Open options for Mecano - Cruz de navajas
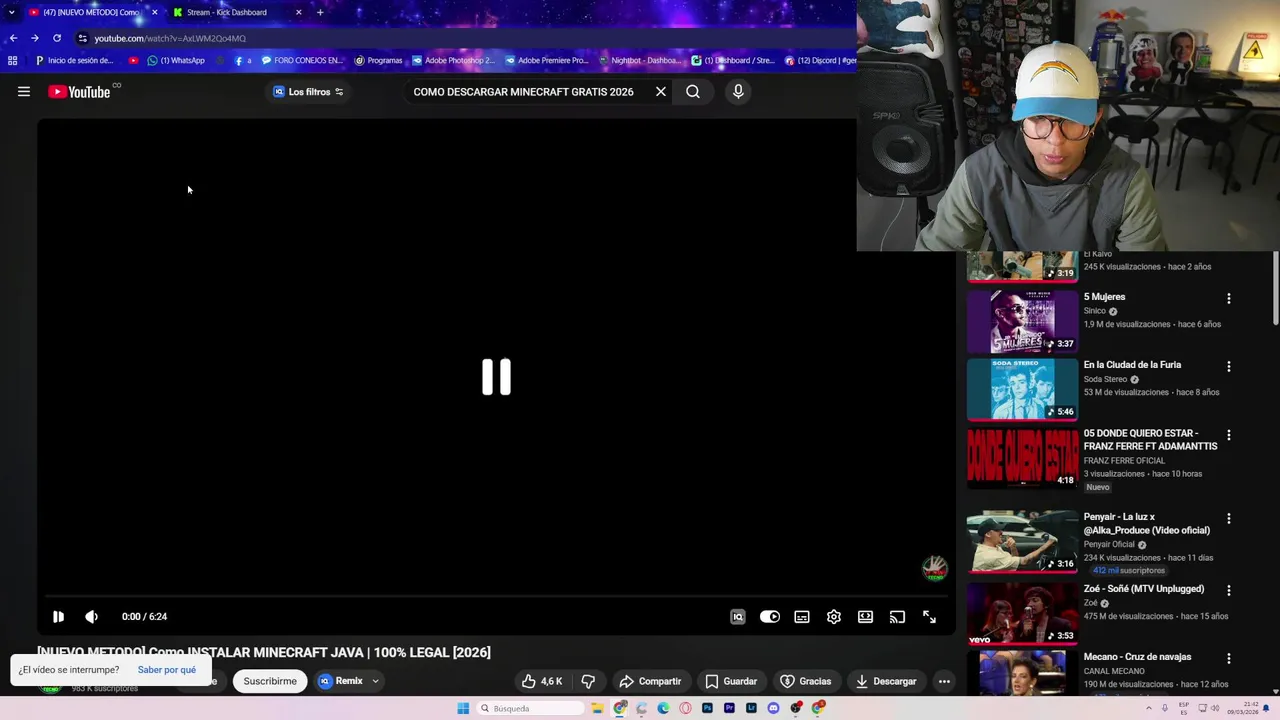The image size is (1280, 720). point(1229,658)
